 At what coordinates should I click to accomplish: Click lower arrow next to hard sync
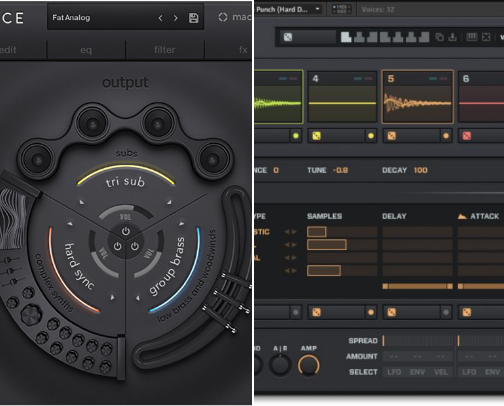point(113,297)
